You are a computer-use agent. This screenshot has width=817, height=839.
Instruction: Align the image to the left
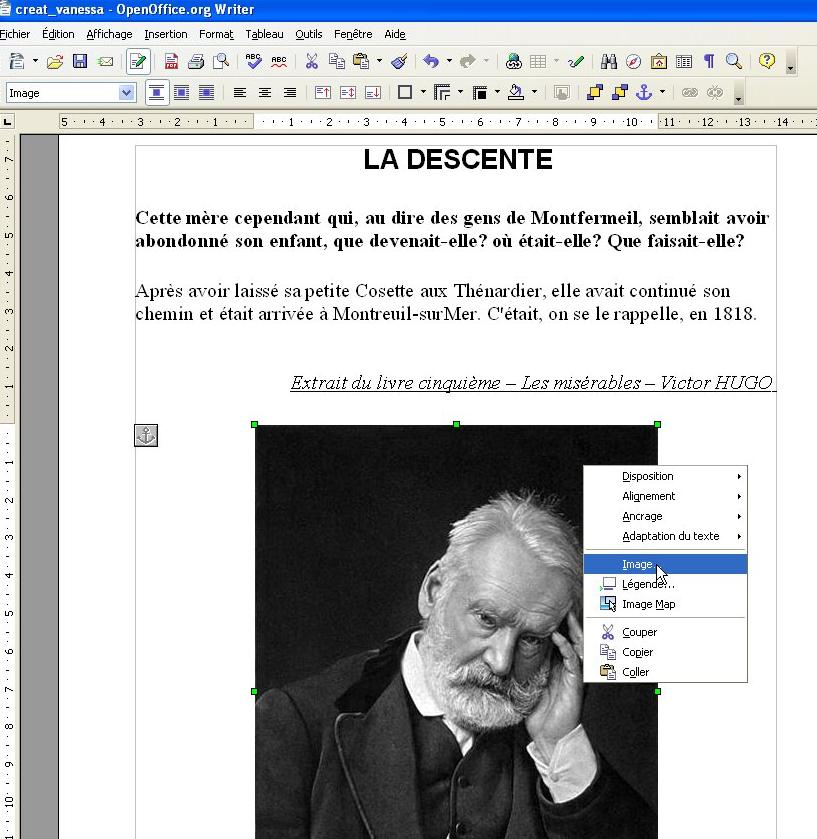point(240,93)
